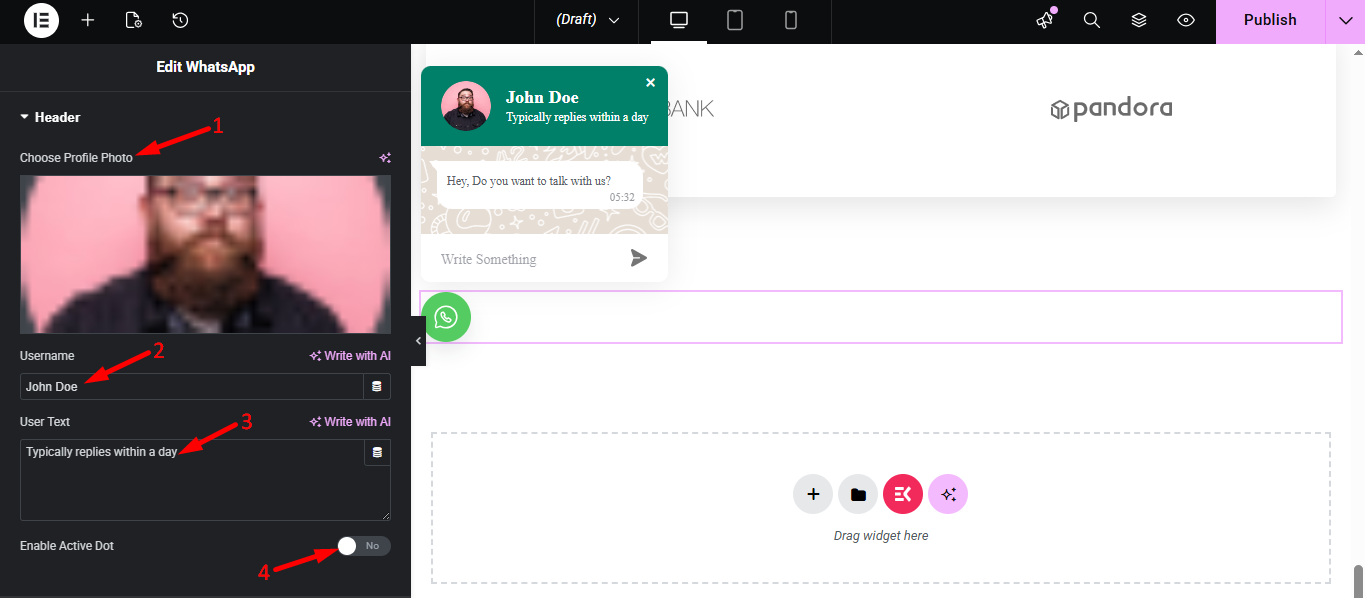Viewport: 1365px width, 598px height.
Task: Click the pink Essential Addons templates icon
Action: coord(902,493)
